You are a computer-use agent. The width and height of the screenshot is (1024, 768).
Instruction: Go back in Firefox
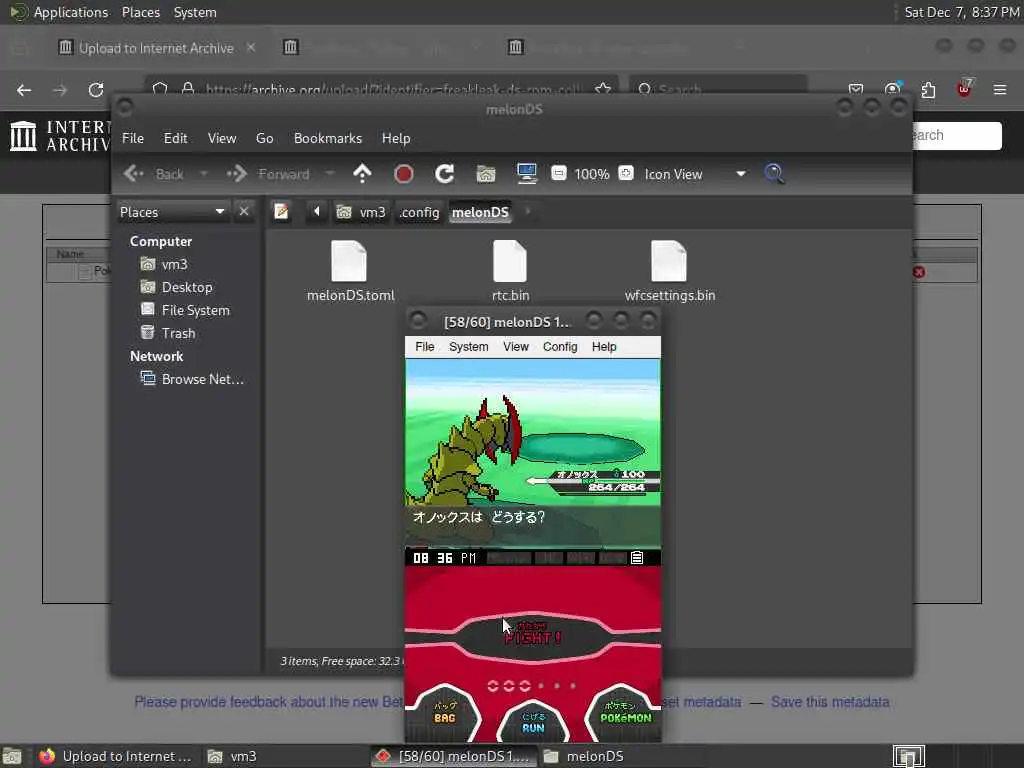click(24, 90)
